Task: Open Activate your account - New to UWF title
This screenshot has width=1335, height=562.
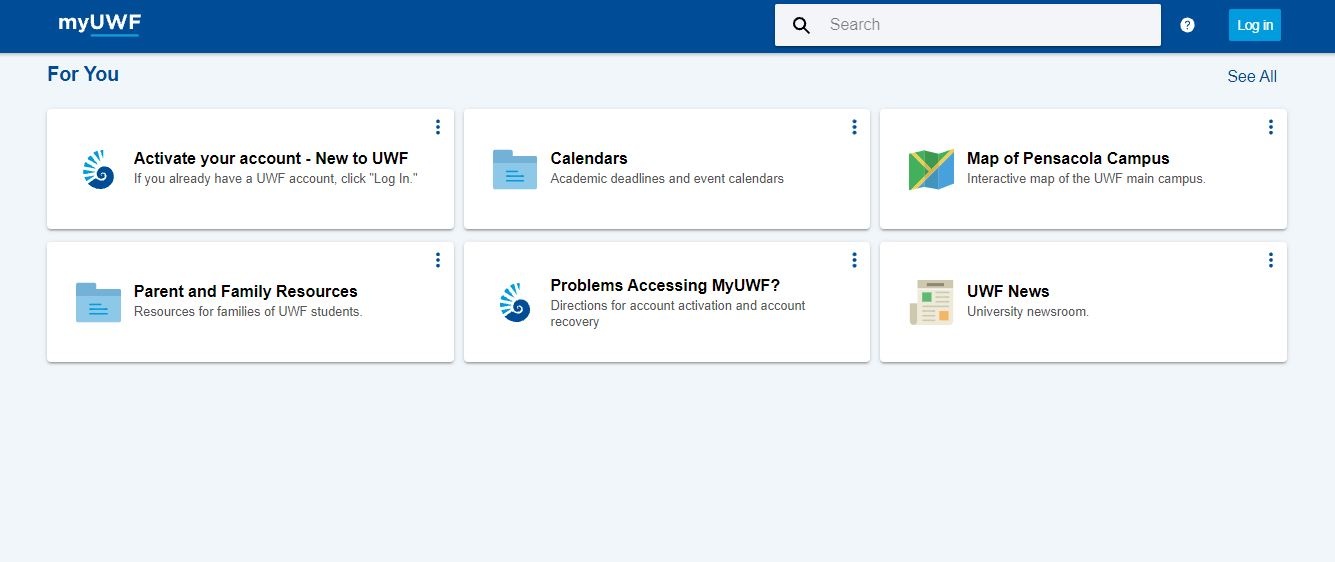Action: click(x=271, y=158)
